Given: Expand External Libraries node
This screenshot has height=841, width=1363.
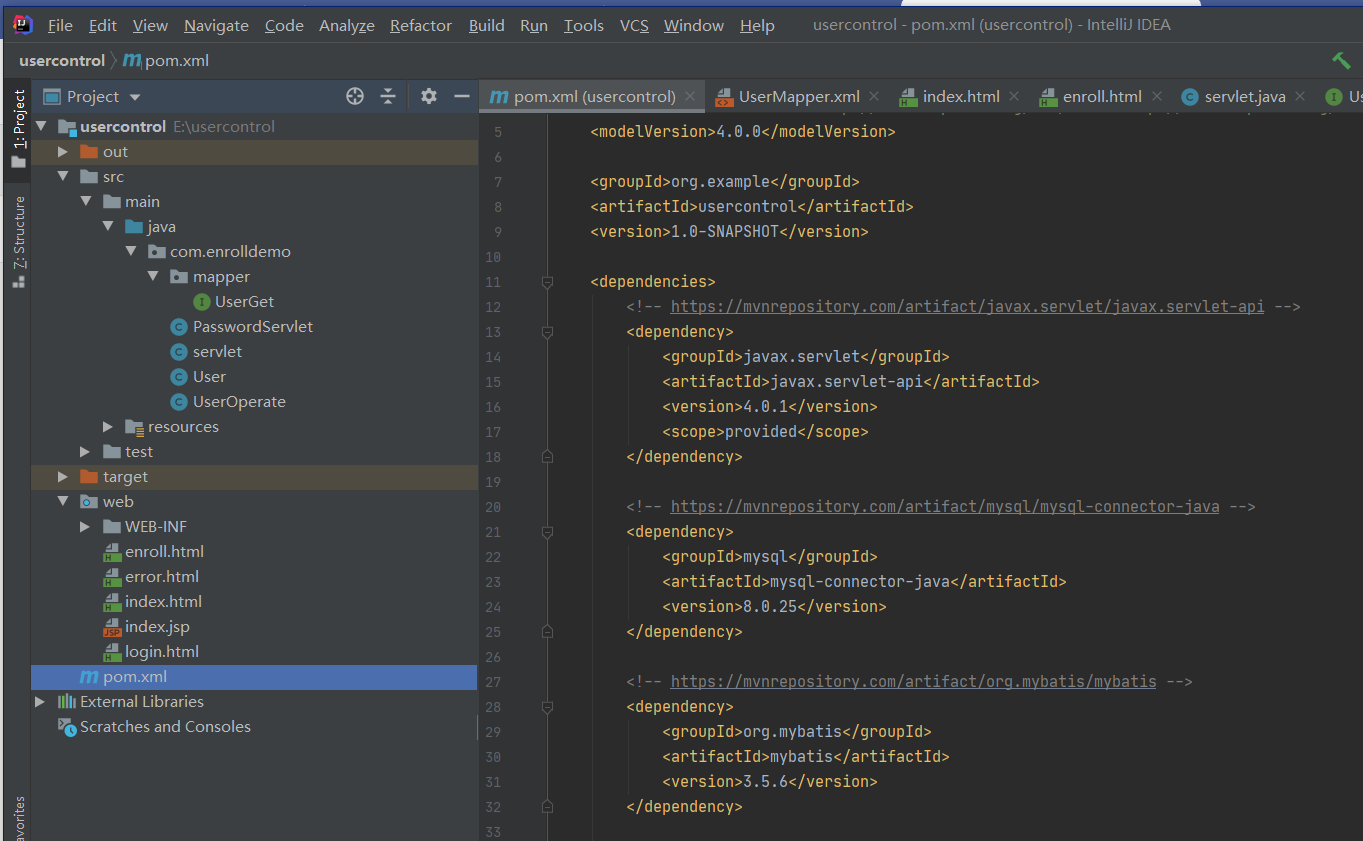Looking at the screenshot, I should [41, 701].
